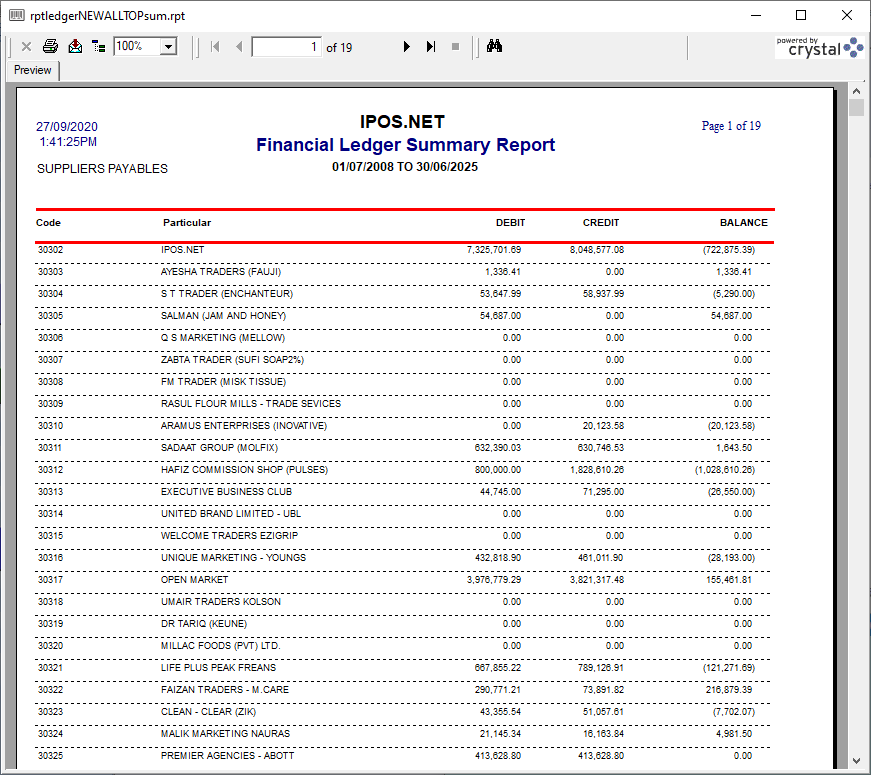Click the vertical scrollbar thumb
Viewport: 871px width, 775px height.
(x=856, y=107)
